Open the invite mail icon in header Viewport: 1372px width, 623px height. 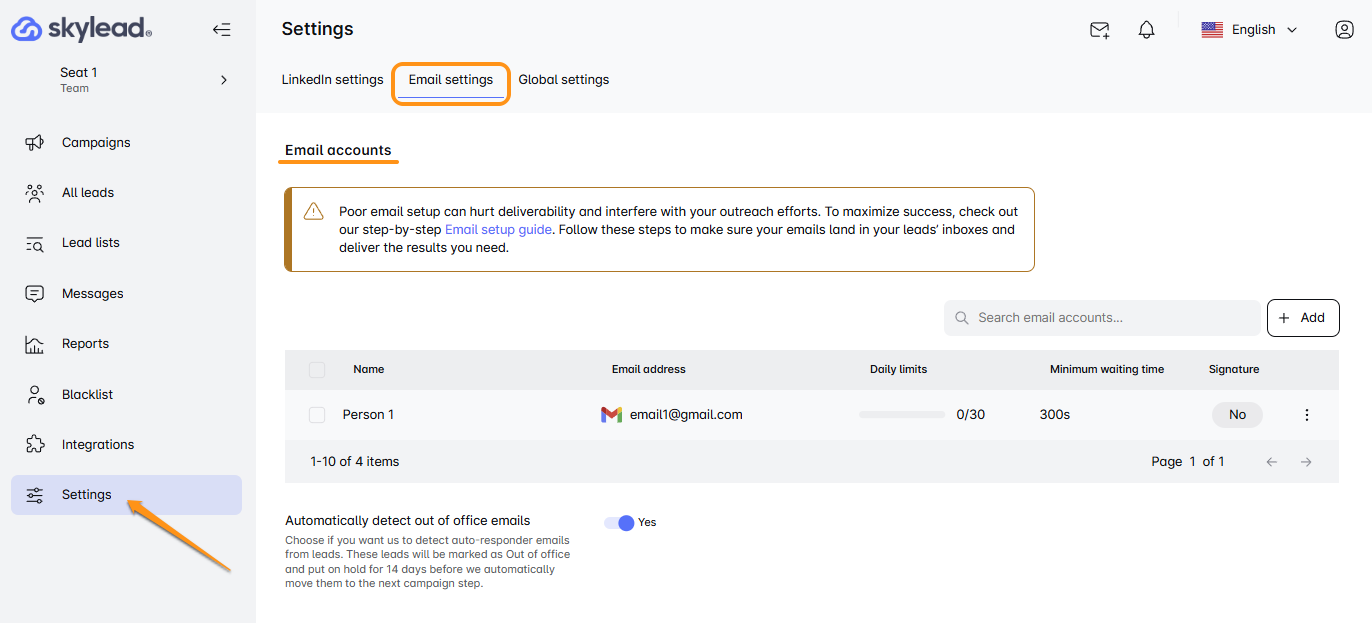(1099, 30)
